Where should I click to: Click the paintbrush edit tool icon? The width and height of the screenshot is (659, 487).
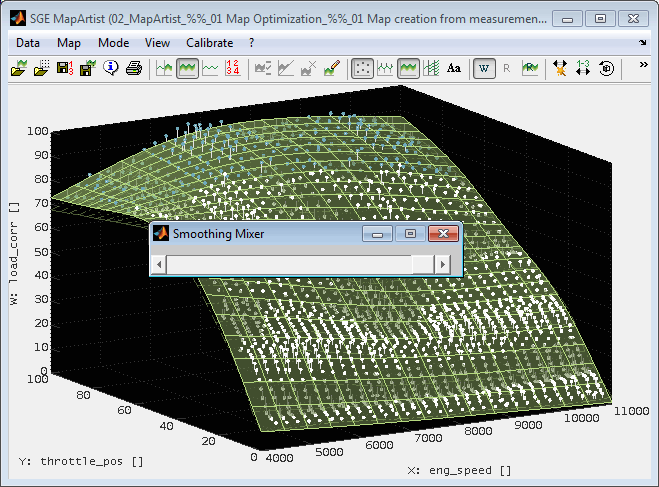click(334, 68)
